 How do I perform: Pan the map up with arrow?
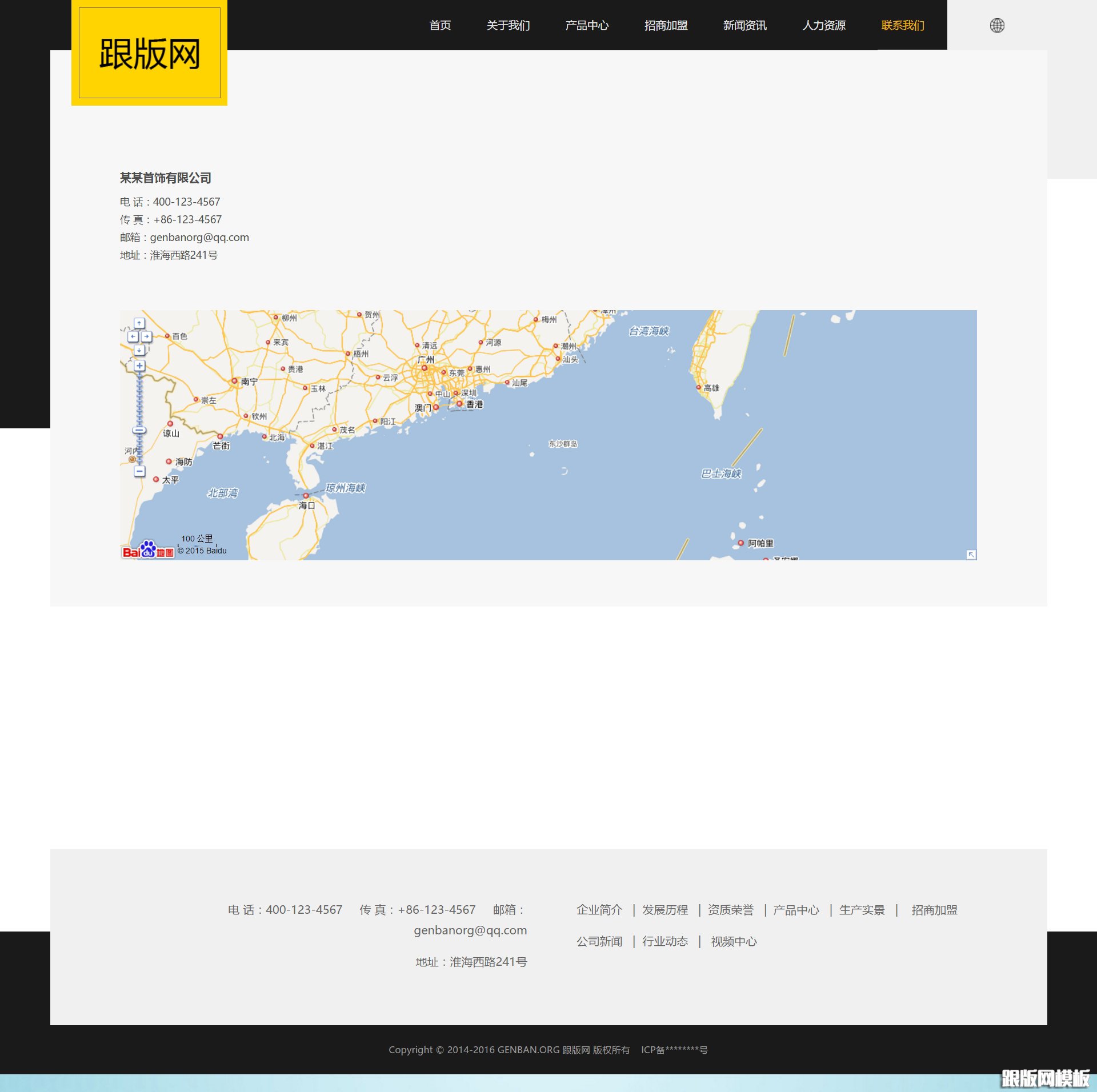139,323
